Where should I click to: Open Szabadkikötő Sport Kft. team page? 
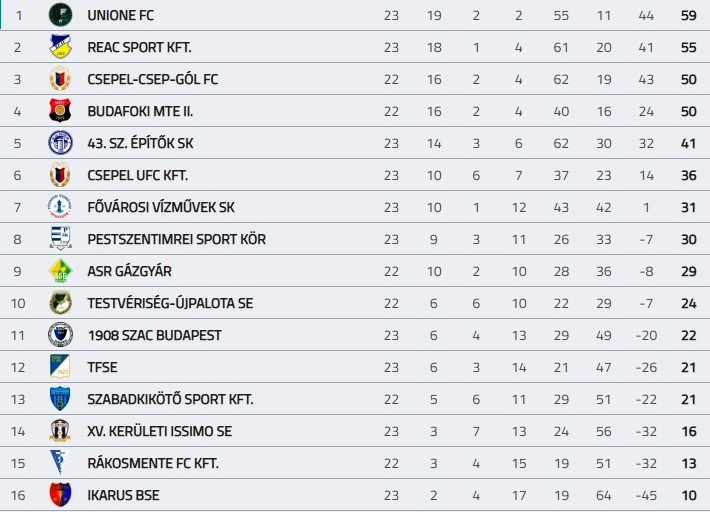click(170, 399)
